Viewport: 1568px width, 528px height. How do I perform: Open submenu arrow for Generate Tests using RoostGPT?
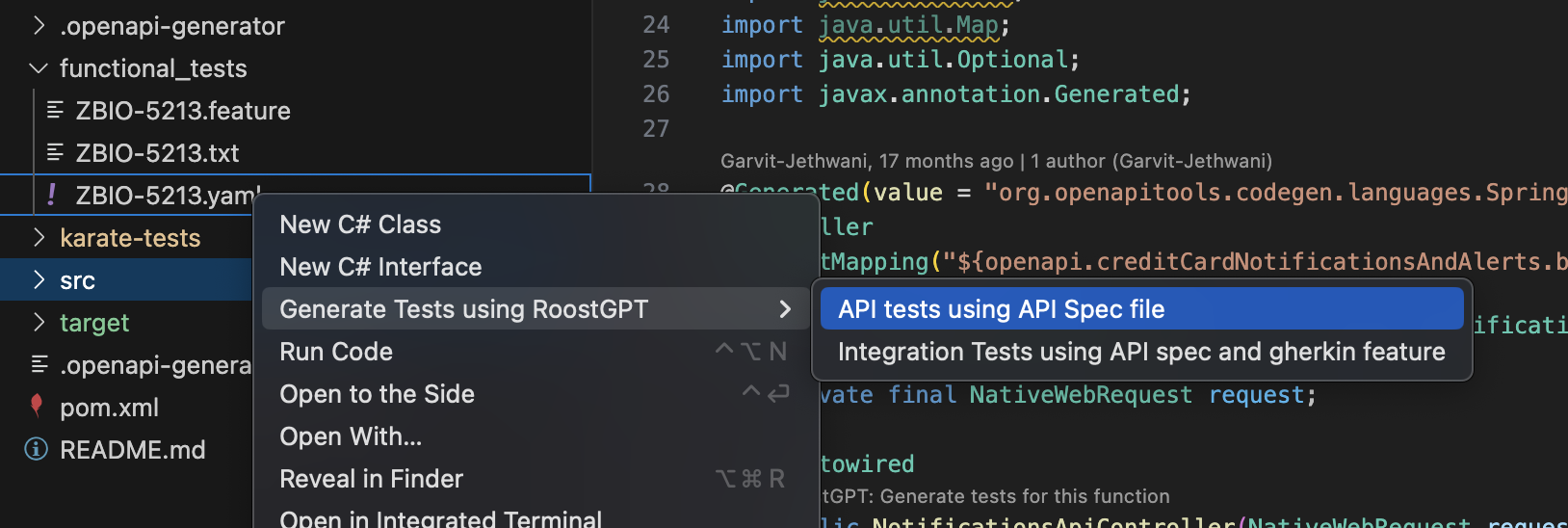tap(785, 309)
